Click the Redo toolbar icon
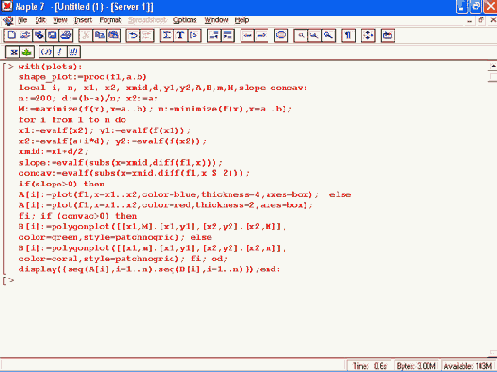497x372 pixels. (x=147, y=35)
